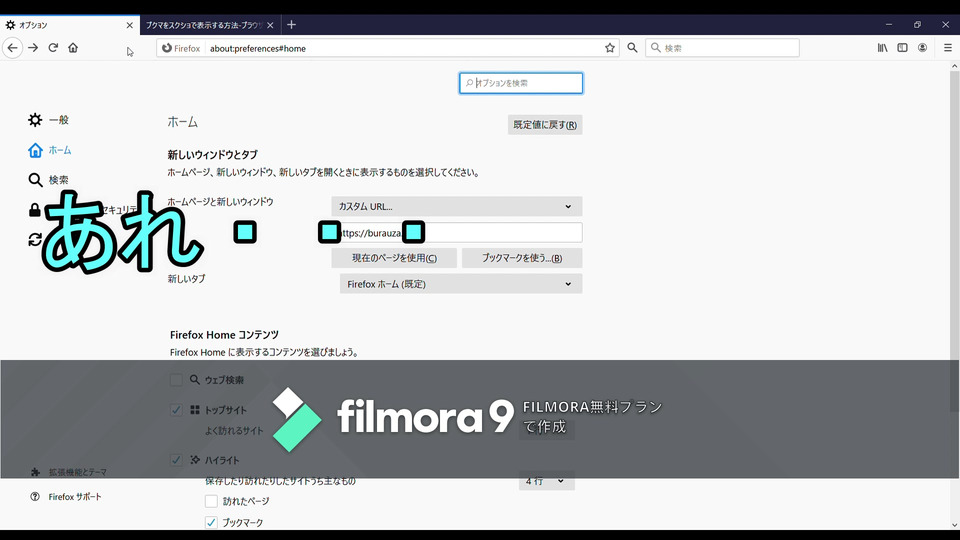The image size is (960, 540).
Task: Open the Library bookshelf icon
Action: (882, 48)
